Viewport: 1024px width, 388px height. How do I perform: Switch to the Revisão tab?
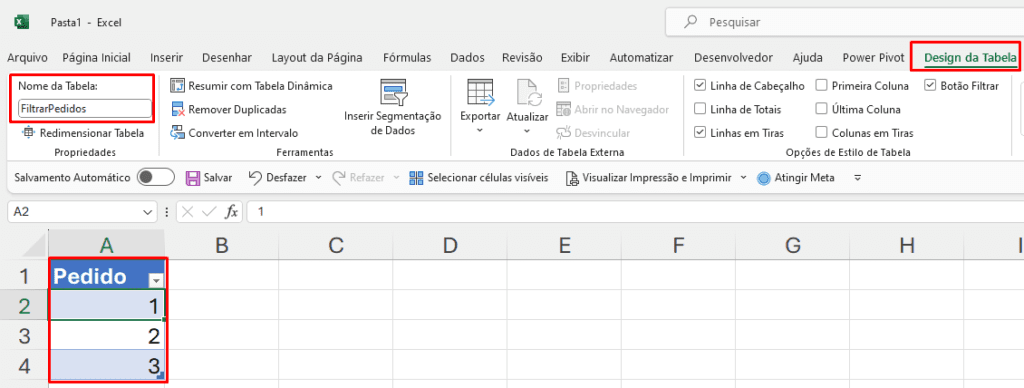pos(522,57)
